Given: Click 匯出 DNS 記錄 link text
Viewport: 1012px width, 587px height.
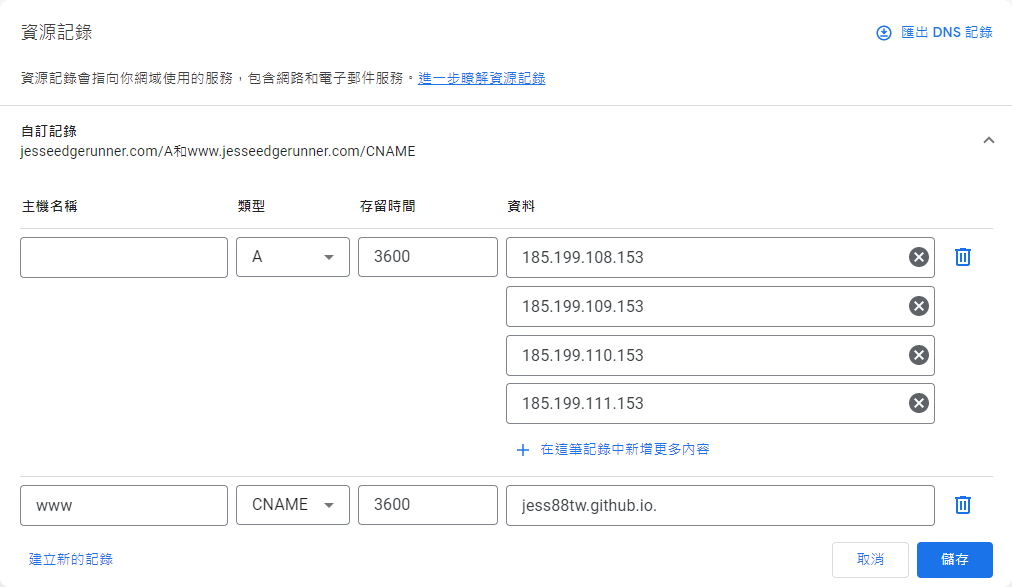Looking at the screenshot, I should click(947, 32).
